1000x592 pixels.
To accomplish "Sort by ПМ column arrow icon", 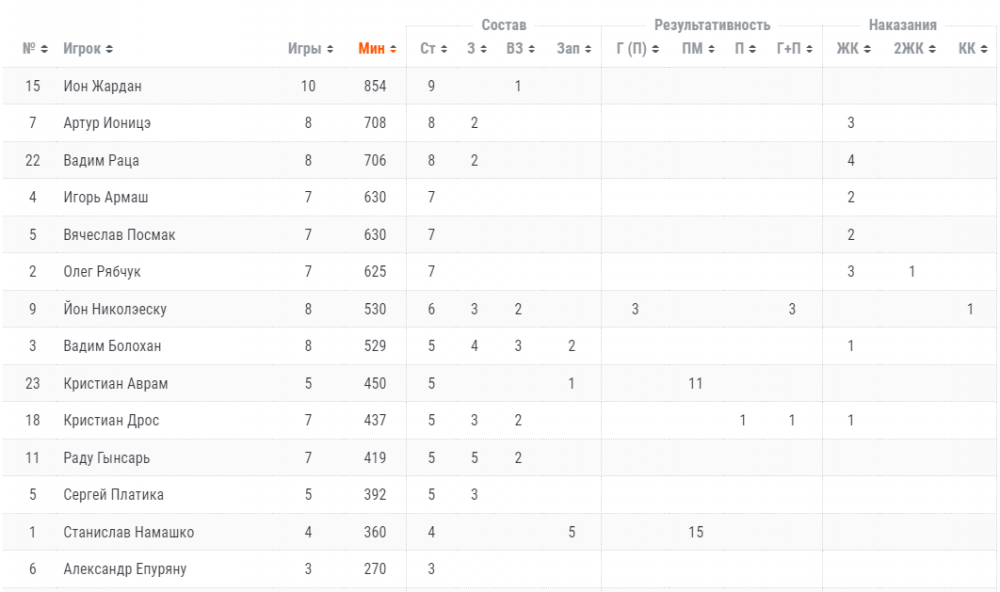I will pos(711,49).
